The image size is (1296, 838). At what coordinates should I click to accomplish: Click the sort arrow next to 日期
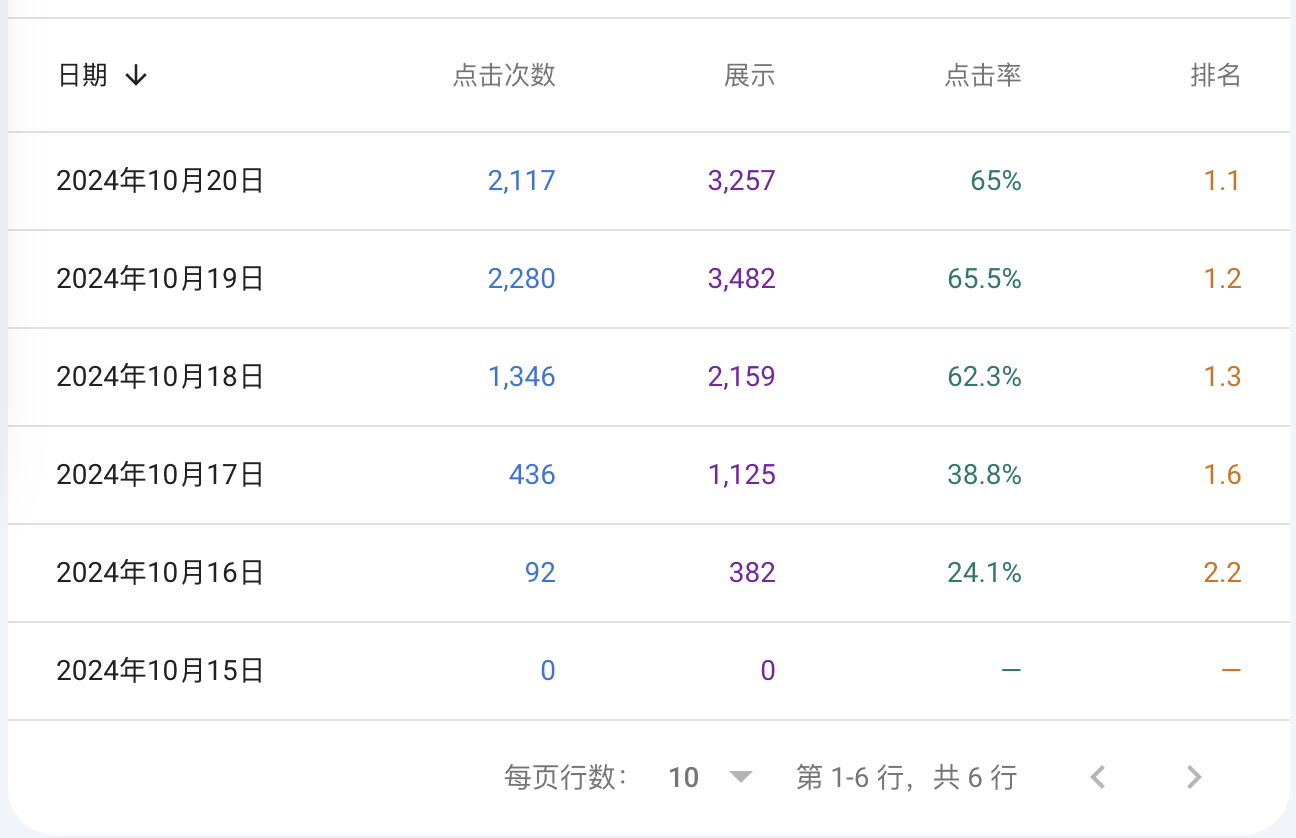coord(136,75)
